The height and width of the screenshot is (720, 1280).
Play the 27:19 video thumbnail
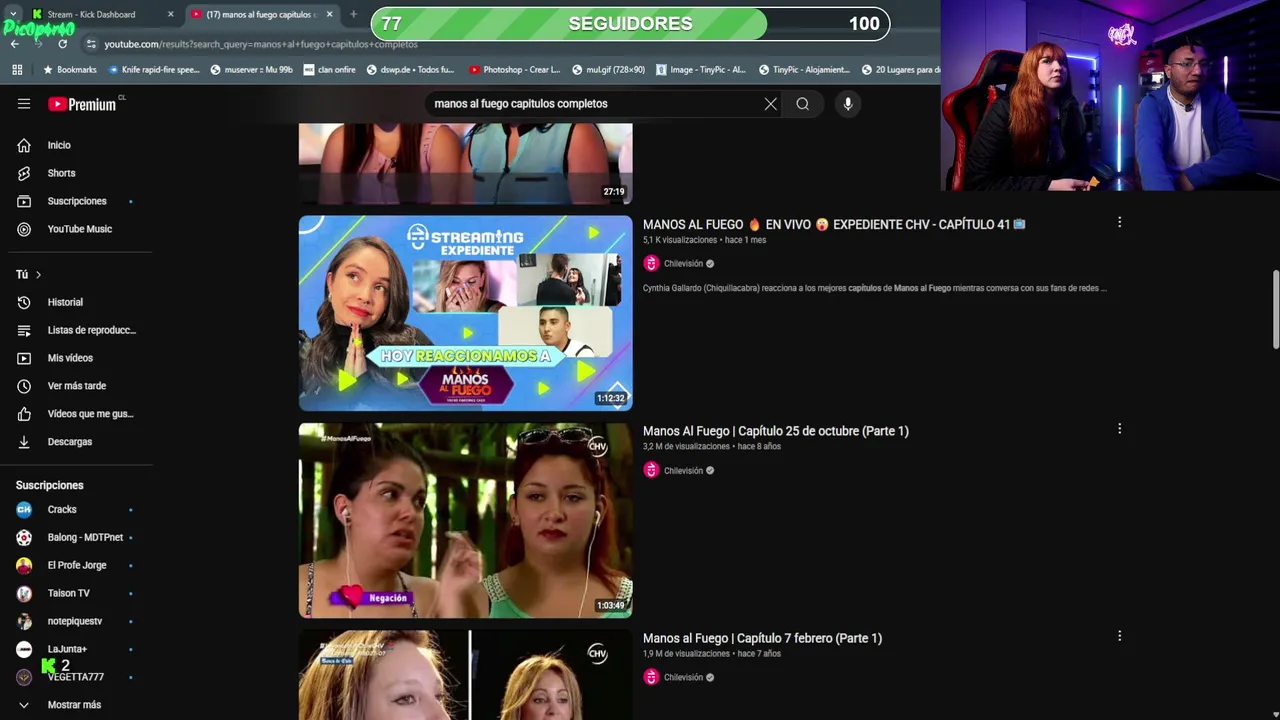465,163
